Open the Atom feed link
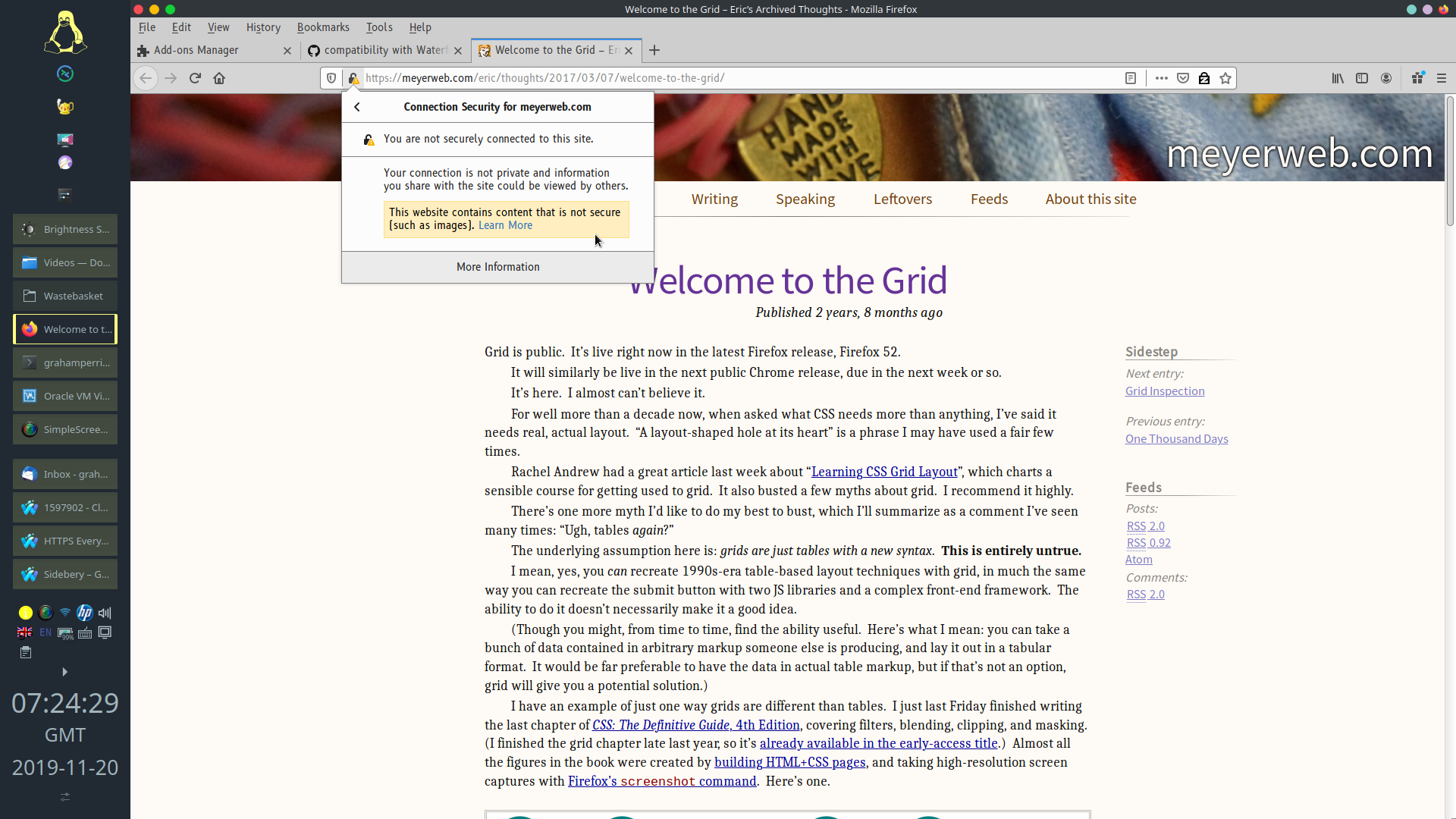 point(1139,560)
